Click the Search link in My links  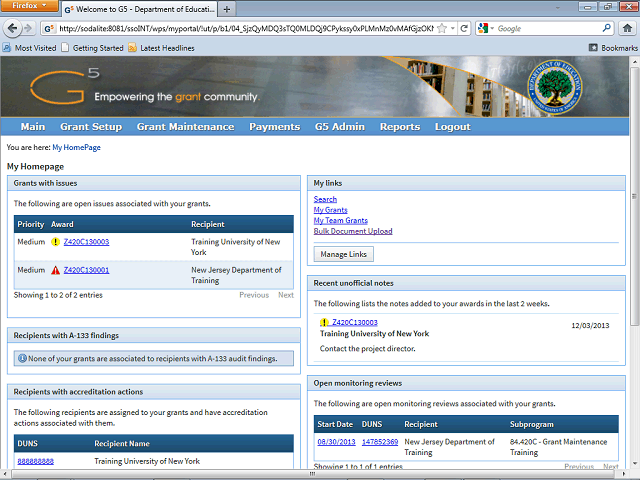click(325, 199)
